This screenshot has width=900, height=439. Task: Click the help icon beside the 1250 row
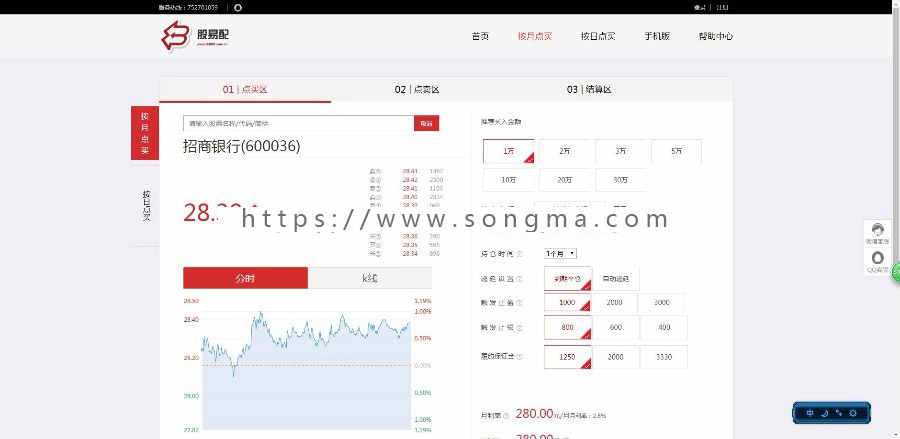(x=519, y=356)
